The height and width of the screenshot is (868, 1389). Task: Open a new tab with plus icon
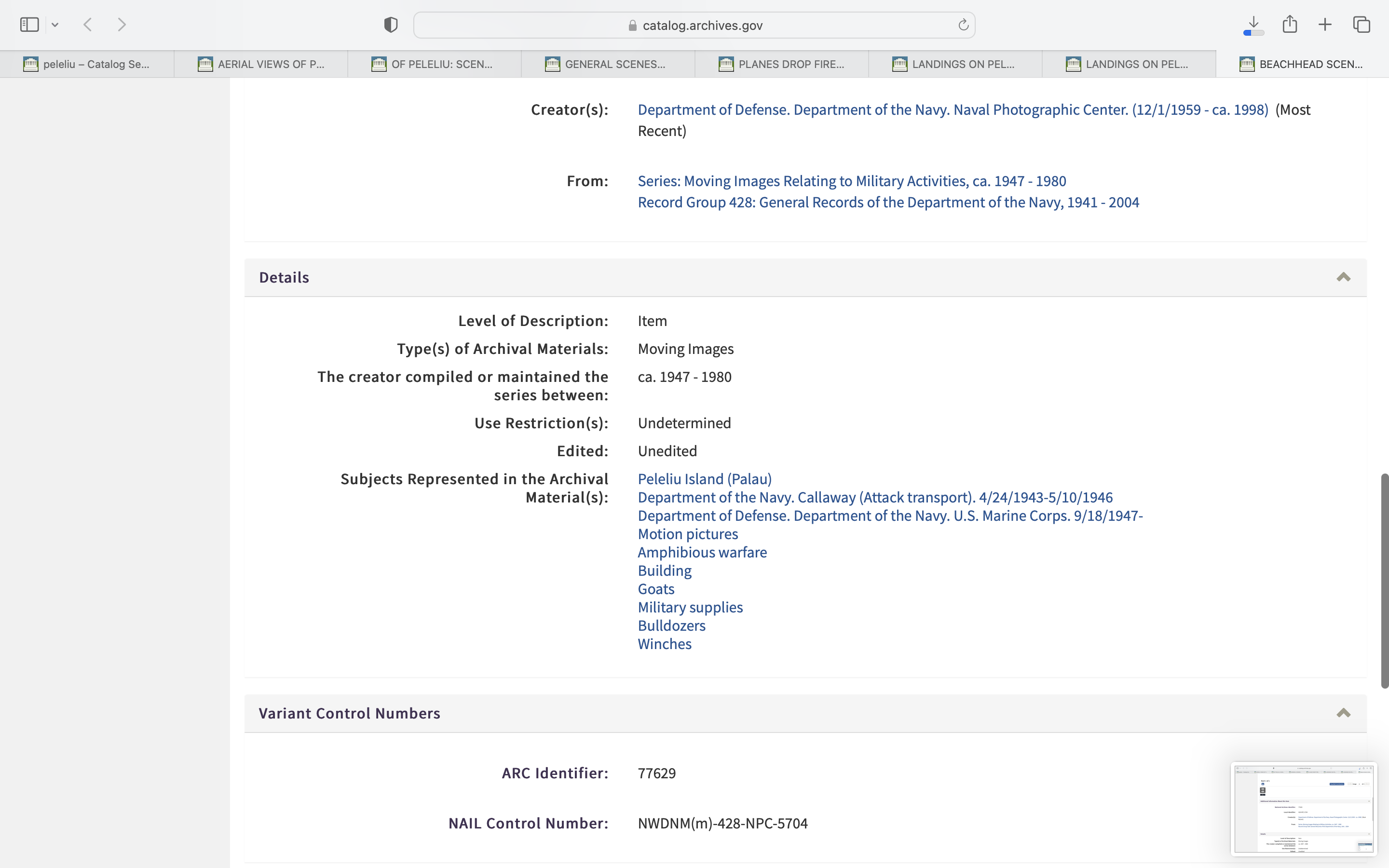pos(1325,25)
